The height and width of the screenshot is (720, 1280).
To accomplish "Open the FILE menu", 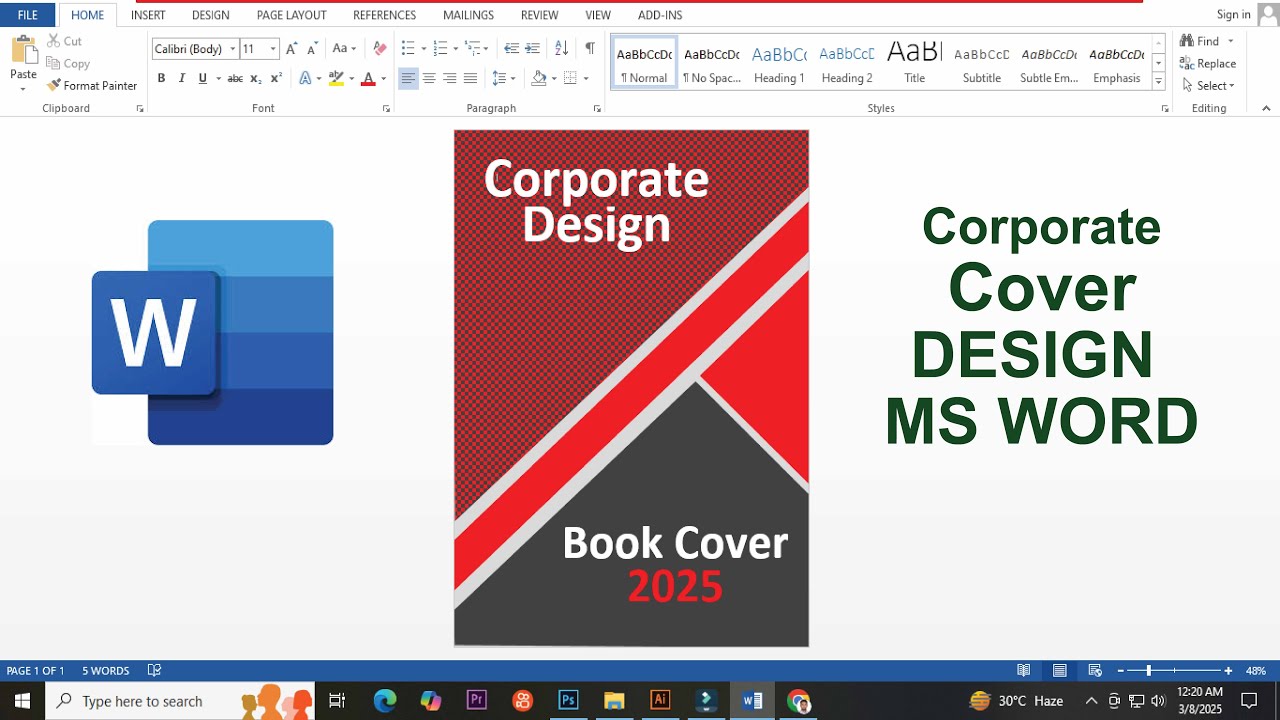I will 27,15.
